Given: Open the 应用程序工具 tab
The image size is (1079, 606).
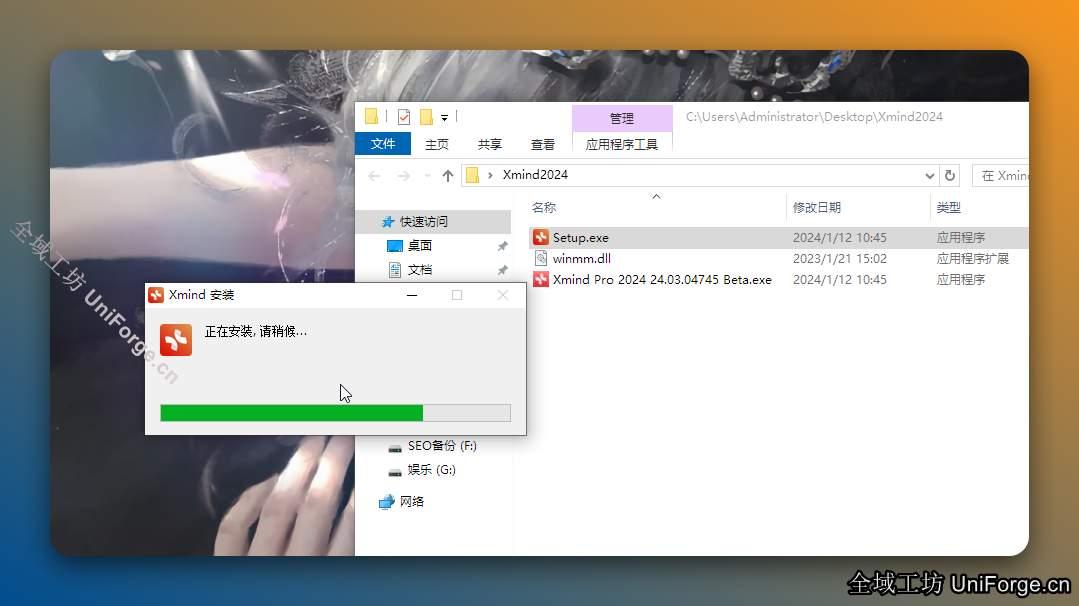Looking at the screenshot, I should tap(621, 144).
